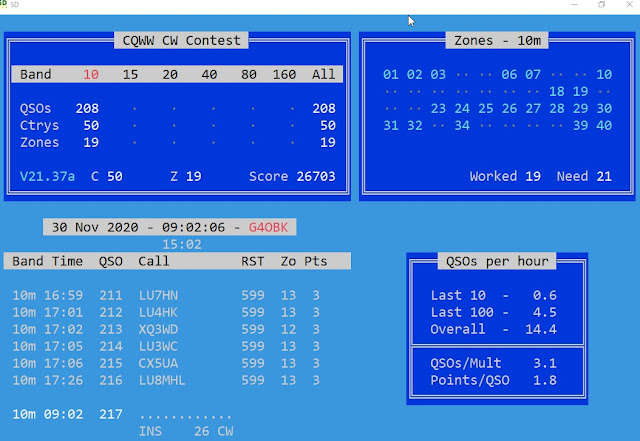Maximize the SD window

click(x=602, y=4)
